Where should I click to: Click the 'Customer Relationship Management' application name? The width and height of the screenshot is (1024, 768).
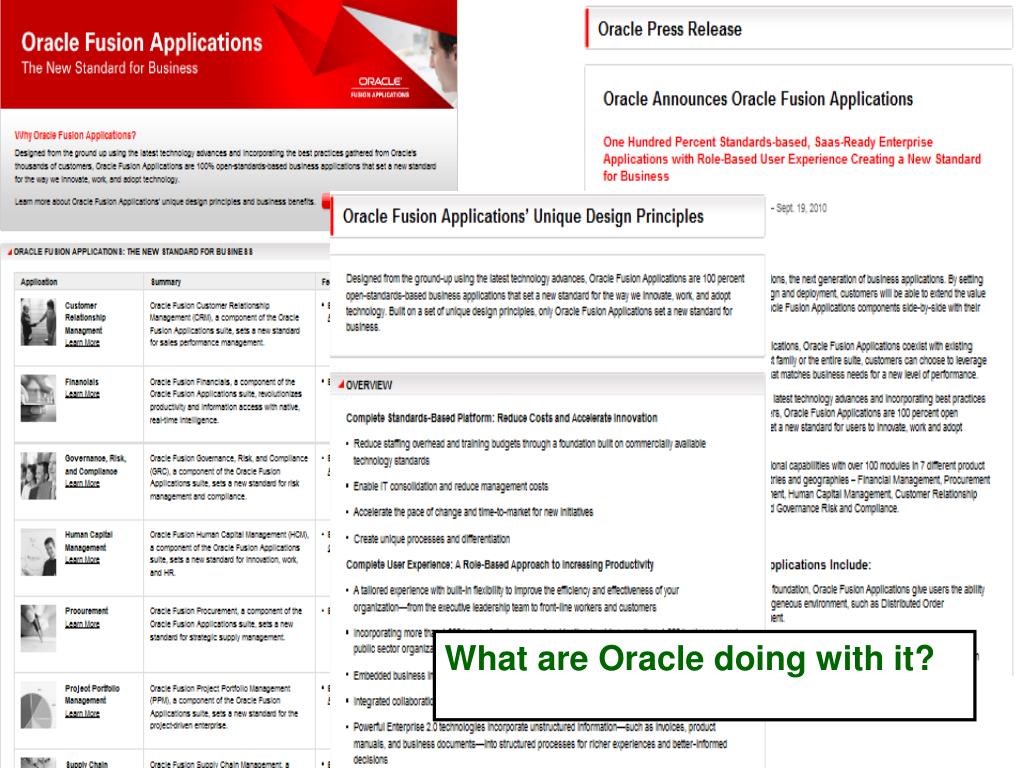click(x=85, y=317)
